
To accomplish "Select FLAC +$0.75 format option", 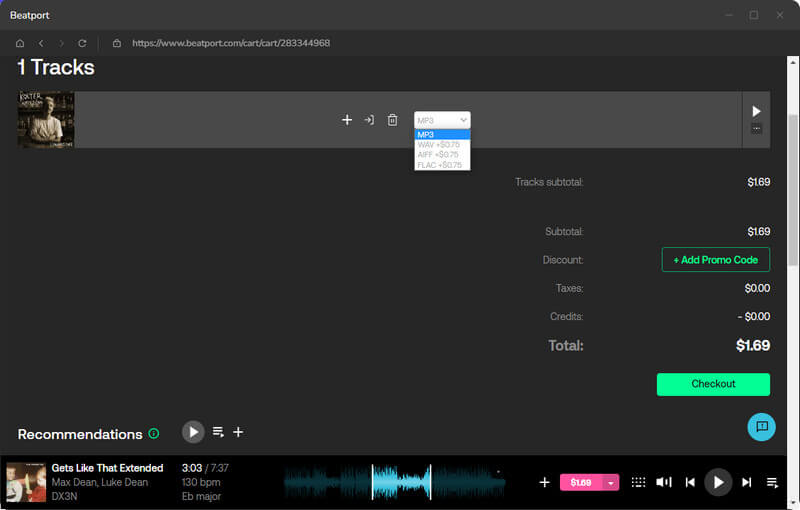I will coord(442,165).
